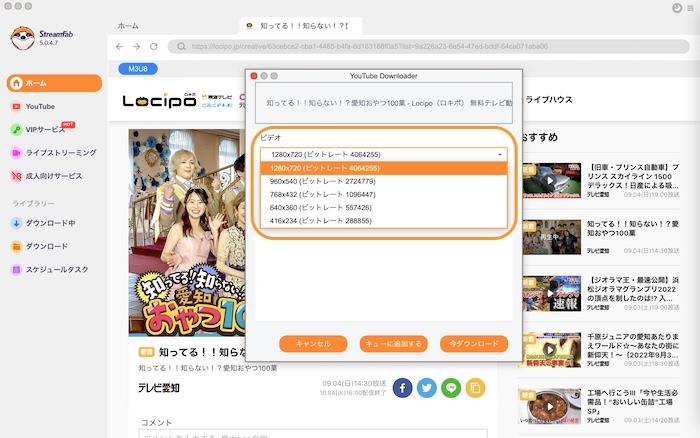Click the URL address field
Screen dimensions: 700x438
coord(429,46)
